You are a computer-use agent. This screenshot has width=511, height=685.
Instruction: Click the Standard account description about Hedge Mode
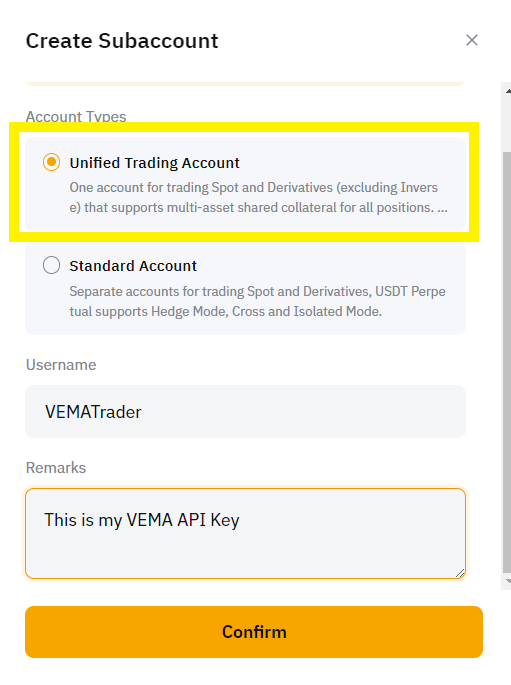click(258, 301)
